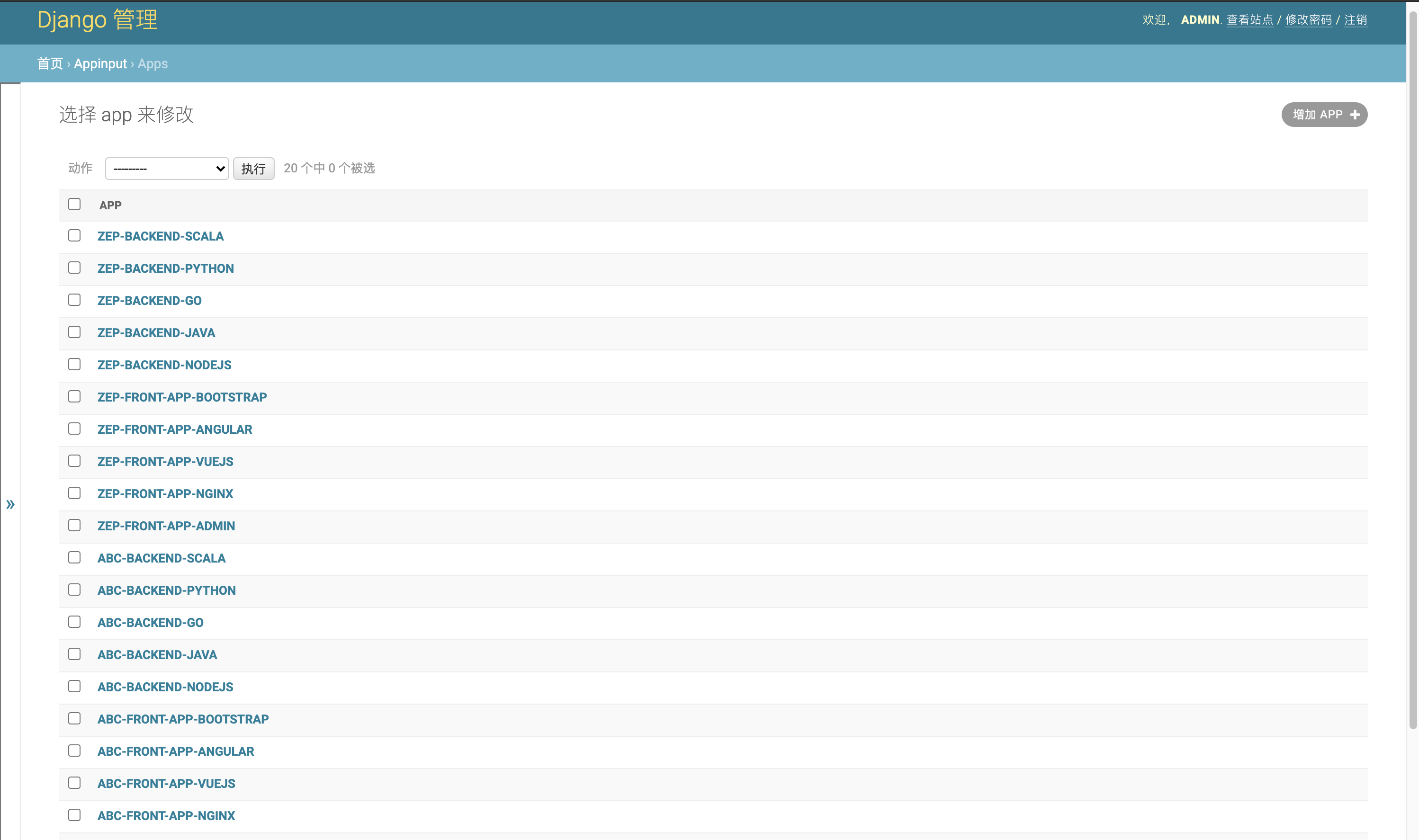The image size is (1419, 840).
Task: Check the ZEP-BACKEND-SCALA row checkbox
Action: (x=74, y=235)
